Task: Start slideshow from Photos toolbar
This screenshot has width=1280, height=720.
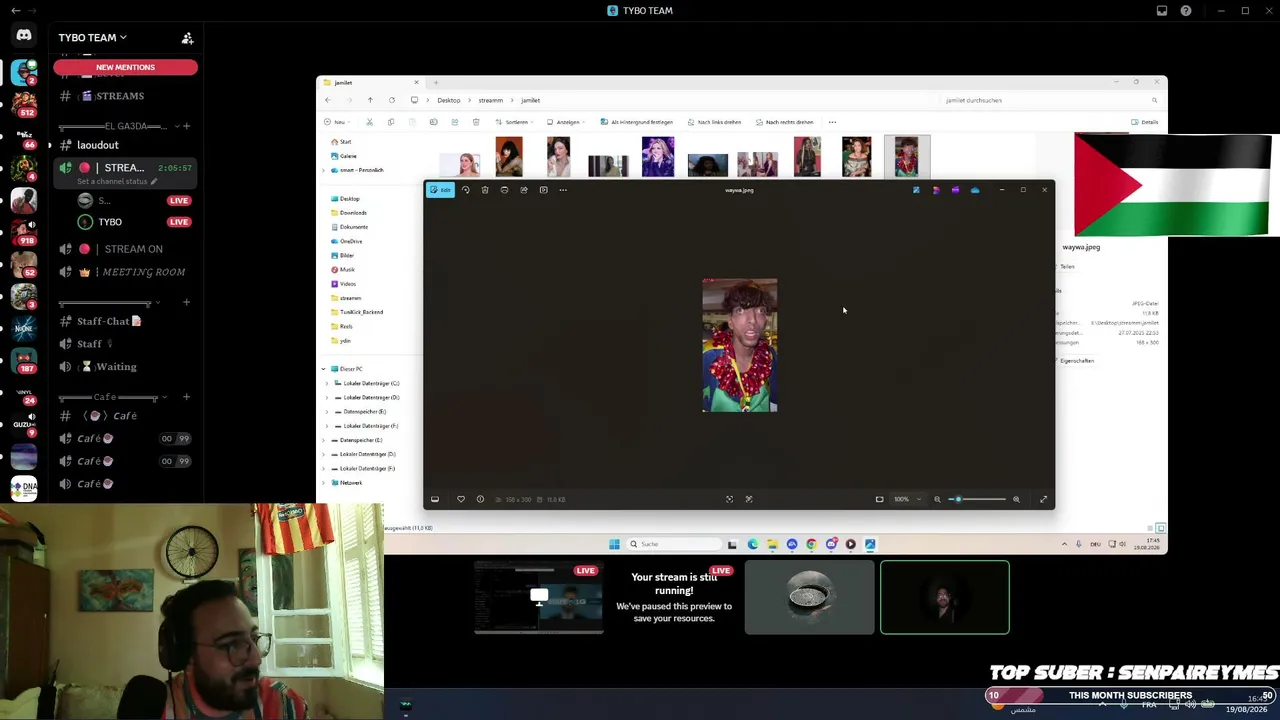Action: coord(543,190)
